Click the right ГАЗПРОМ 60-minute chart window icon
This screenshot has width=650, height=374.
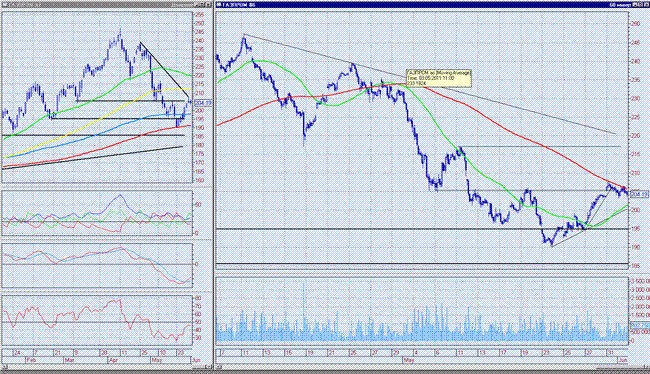pos(218,5)
